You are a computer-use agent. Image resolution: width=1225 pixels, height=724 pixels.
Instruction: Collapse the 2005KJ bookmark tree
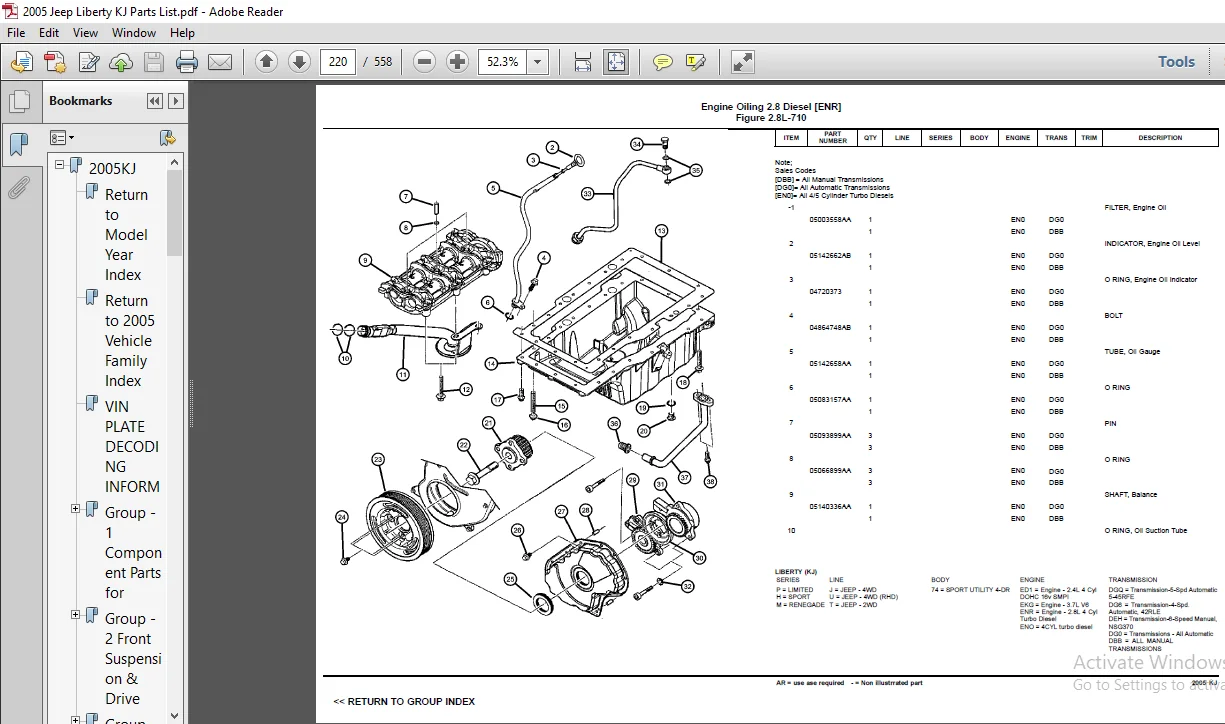tap(60, 165)
